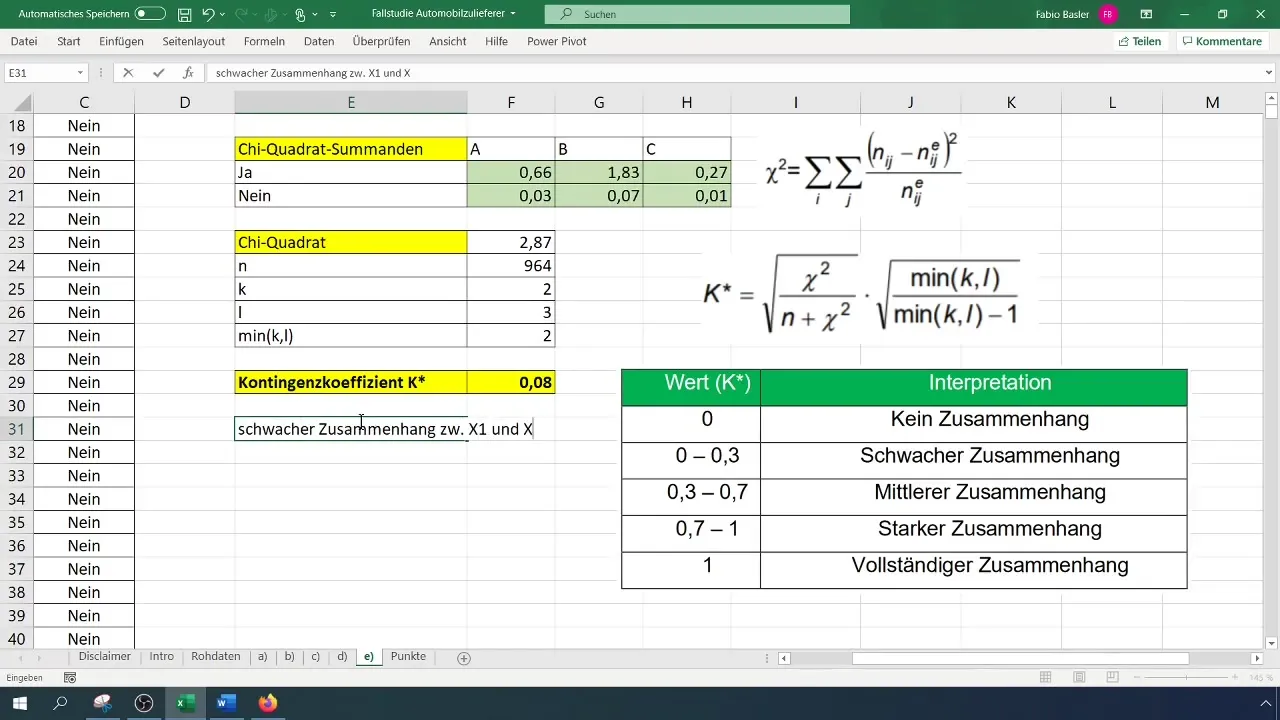This screenshot has height=720, width=1280.
Task: Open the Datei menu
Action: click(24, 41)
